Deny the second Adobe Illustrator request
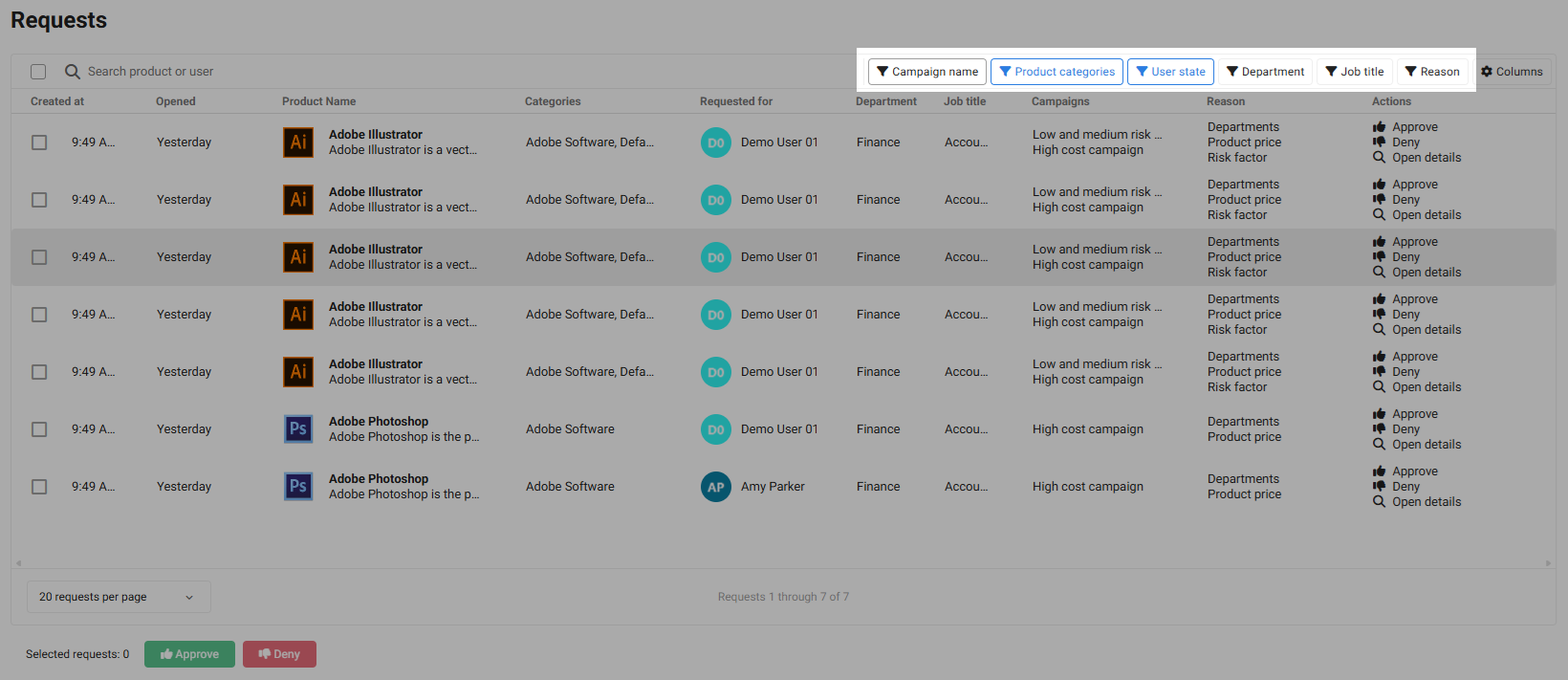 (1397, 200)
